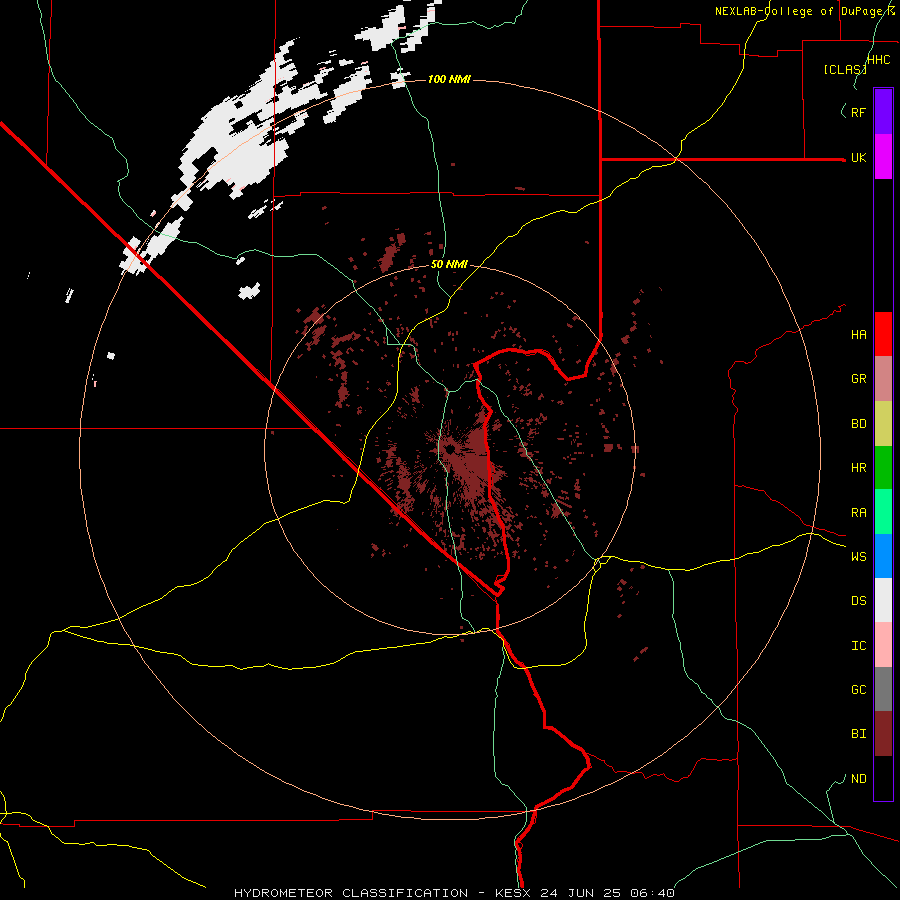Click the DS white legend swatch
This screenshot has height=900, width=900.
coord(883,600)
